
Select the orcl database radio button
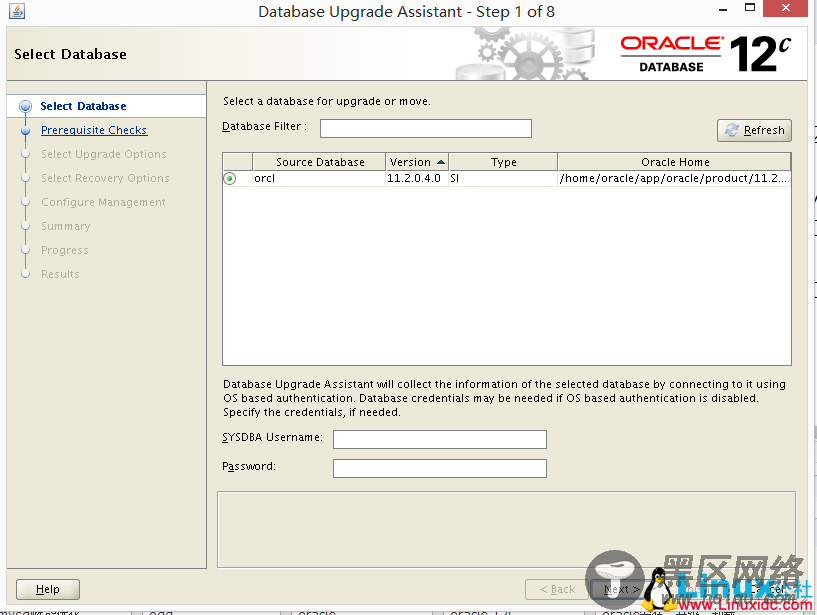[229, 179]
